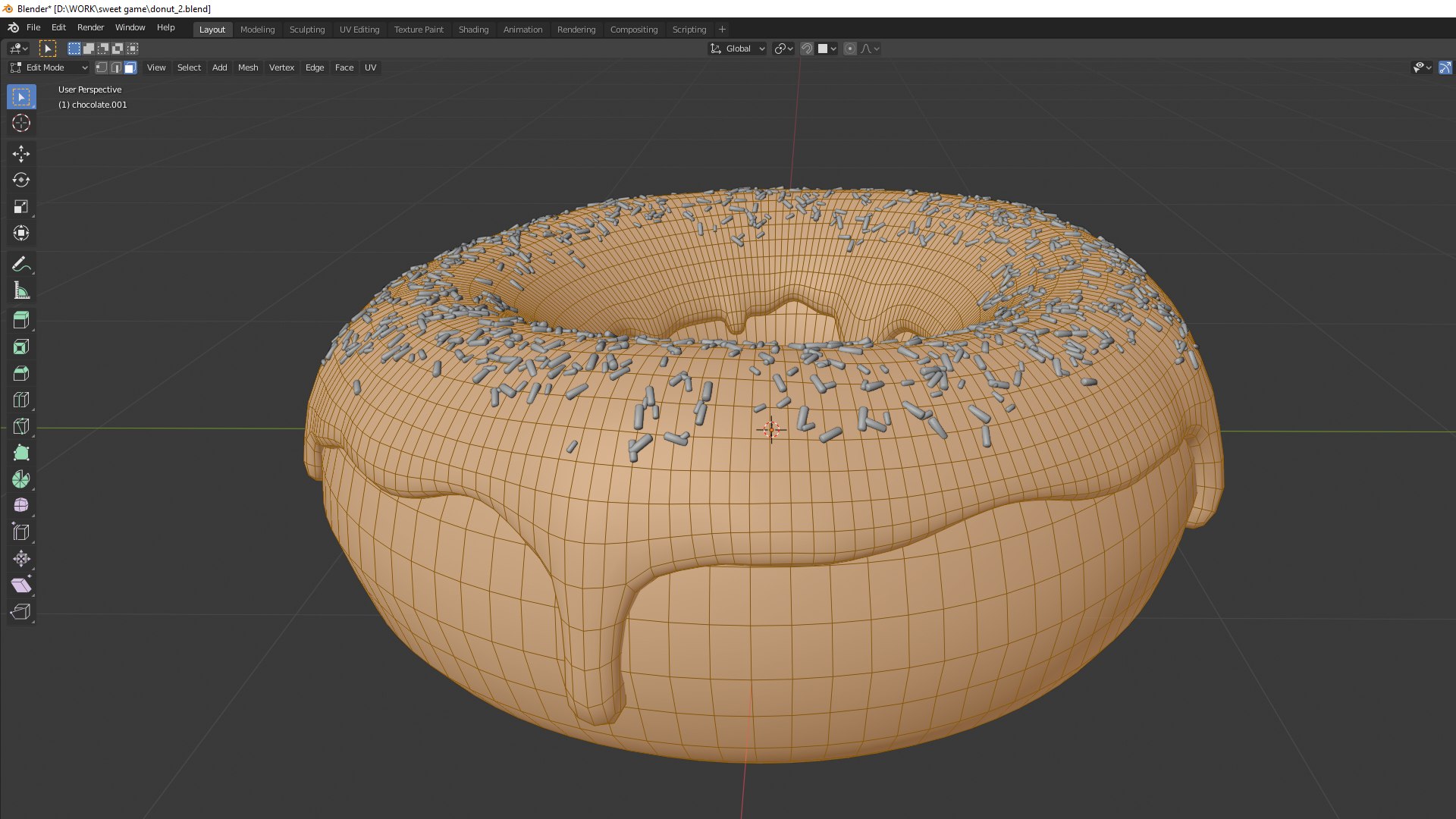Activate the Bevel tool
The width and height of the screenshot is (1456, 819).
pyautogui.click(x=21, y=373)
